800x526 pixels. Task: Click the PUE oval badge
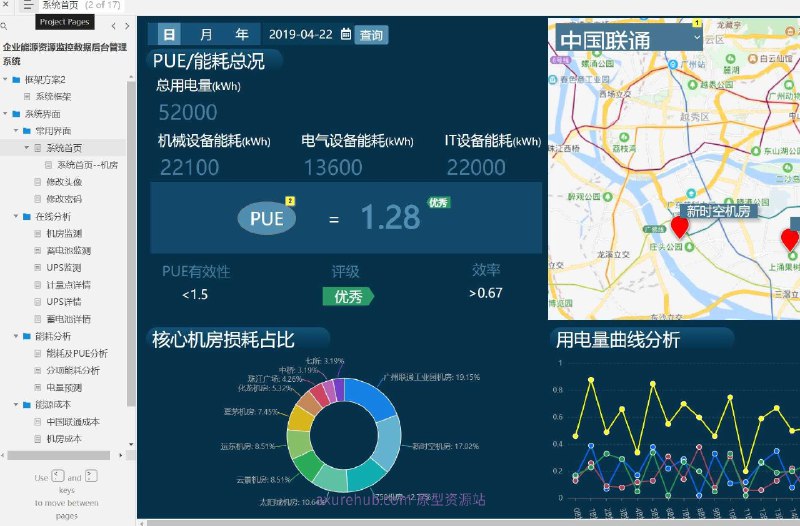[266, 218]
